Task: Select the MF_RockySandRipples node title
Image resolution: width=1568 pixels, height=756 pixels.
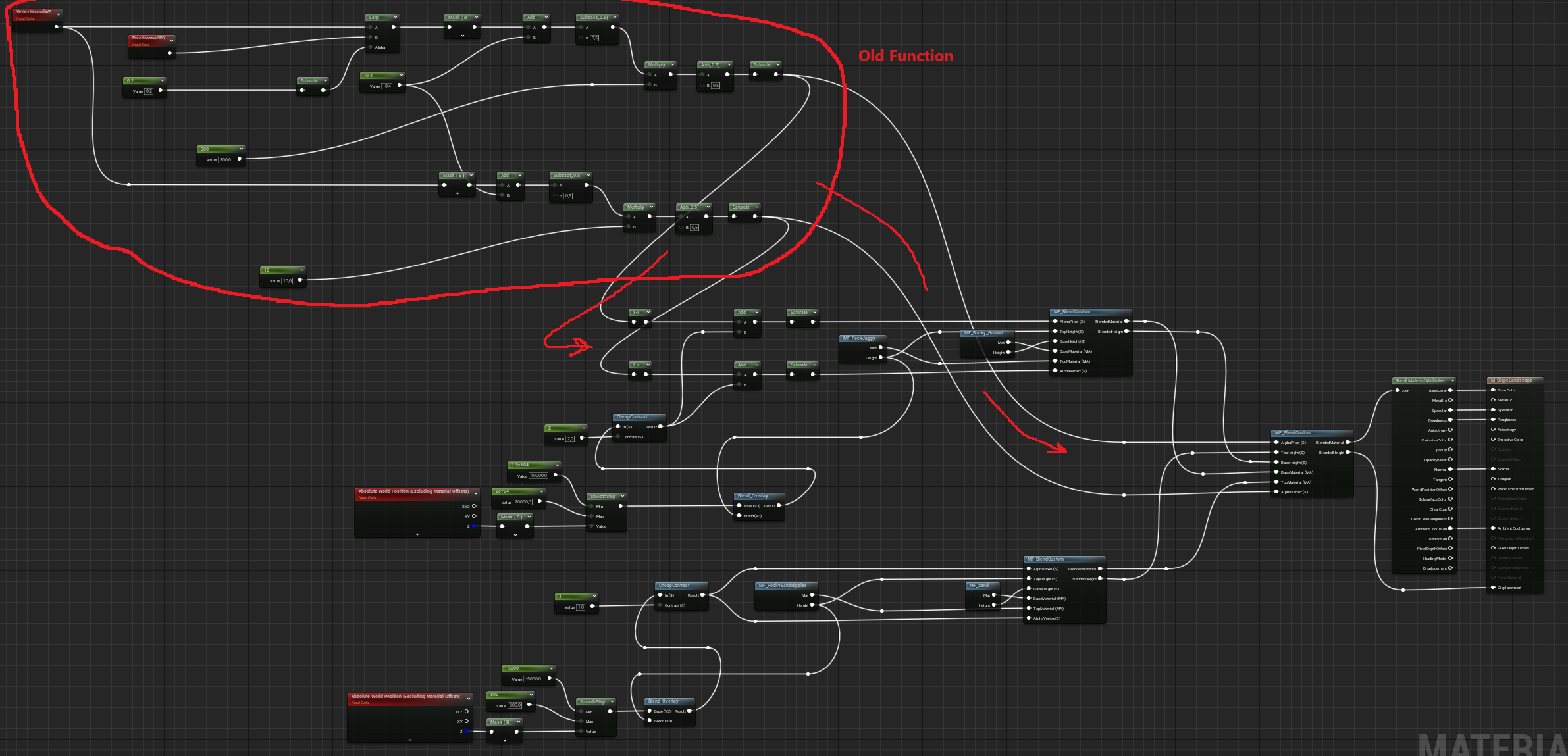Action: coord(783,586)
